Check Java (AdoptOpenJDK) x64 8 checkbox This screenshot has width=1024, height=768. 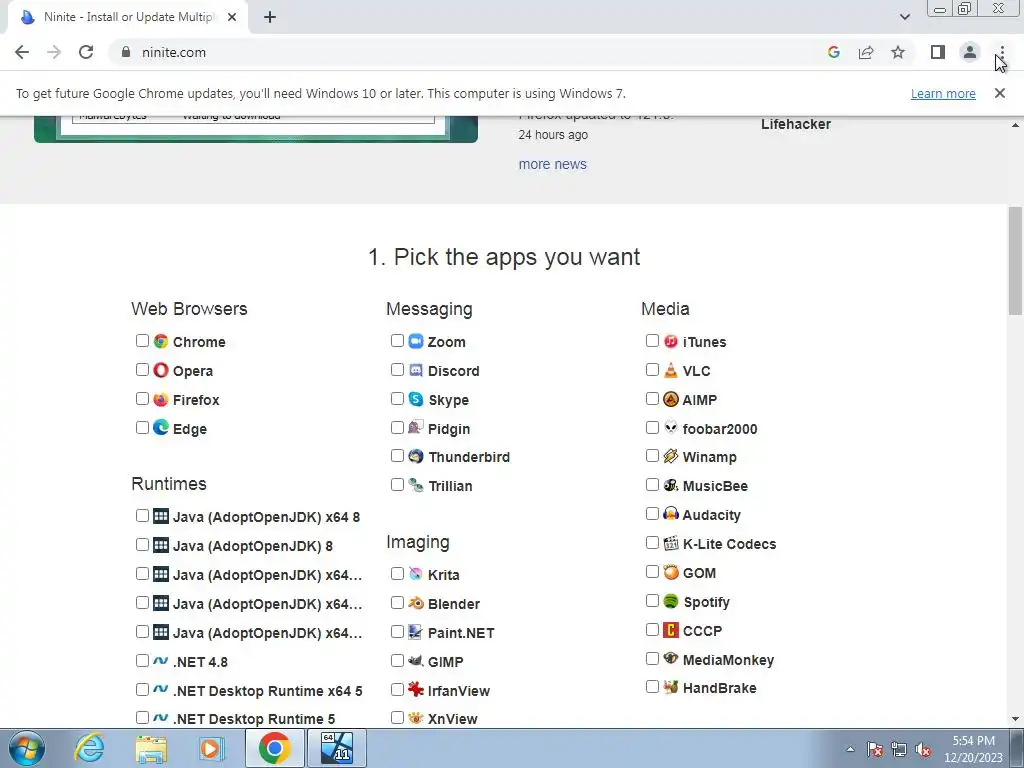click(x=142, y=516)
